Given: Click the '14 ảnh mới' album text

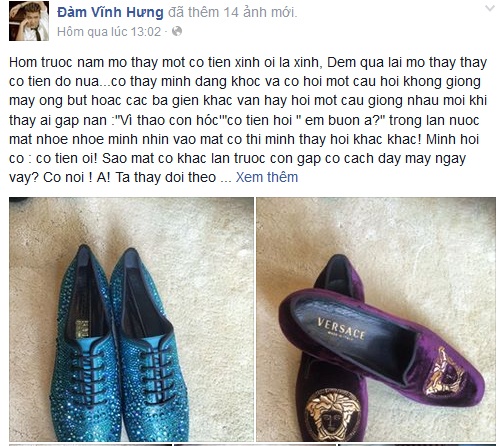Looking at the screenshot, I should tap(260, 13).
